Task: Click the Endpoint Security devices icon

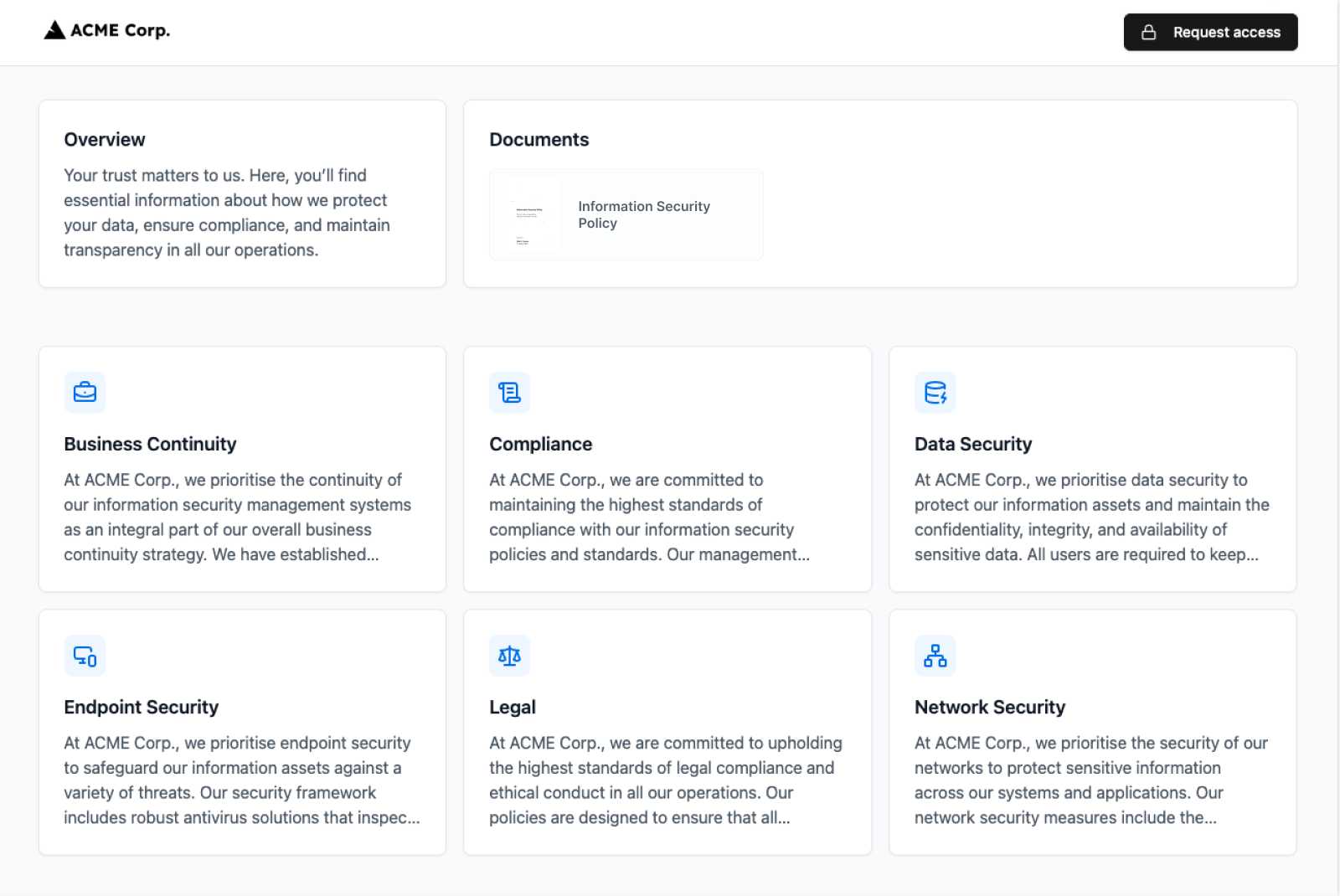Action: point(85,656)
